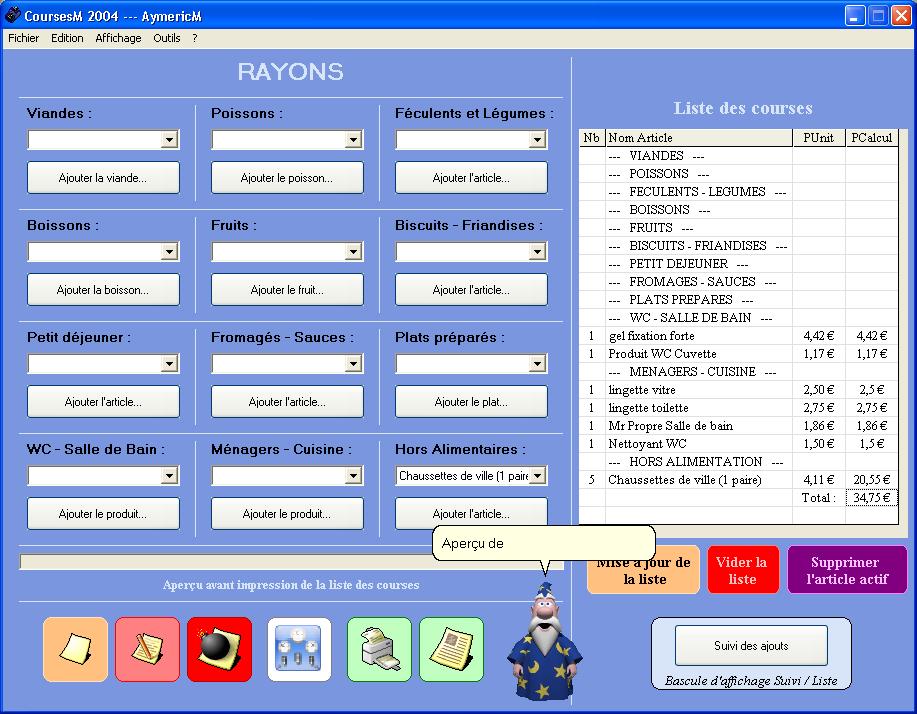The height and width of the screenshot is (714, 917).
Task: Click the pencil and notepad icon
Action: 147,649
